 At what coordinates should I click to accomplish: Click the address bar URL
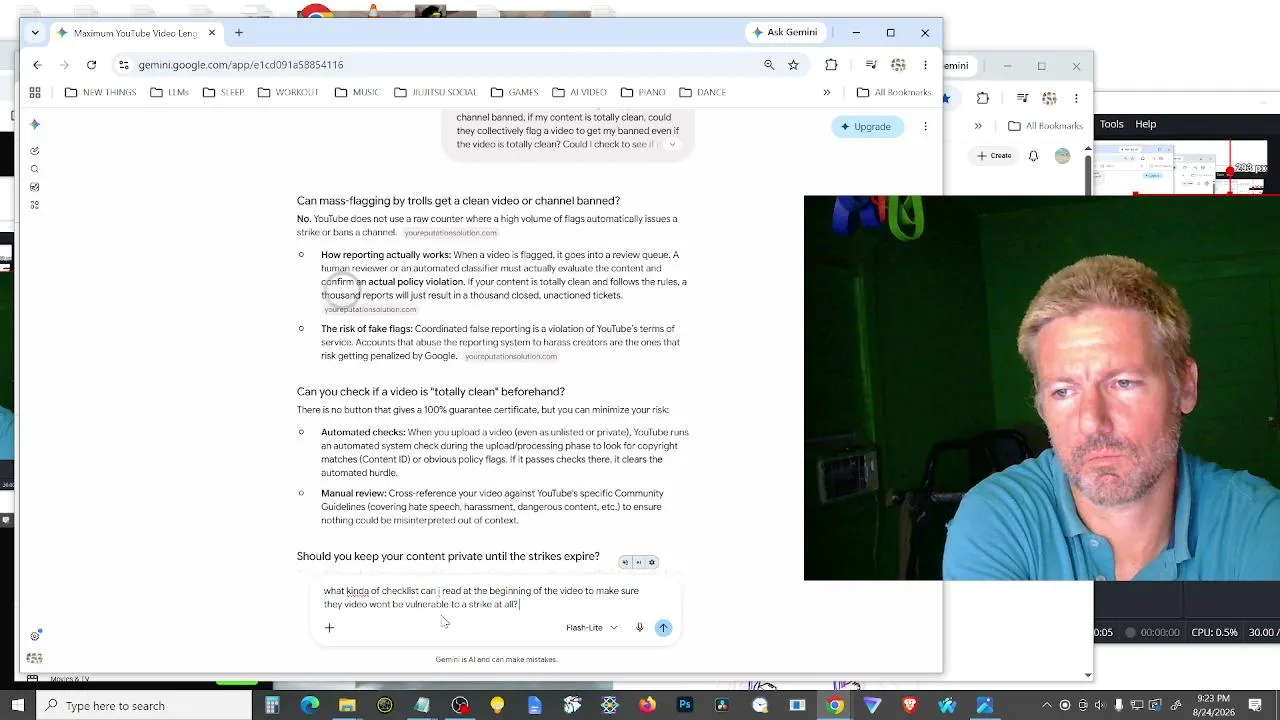point(241,65)
